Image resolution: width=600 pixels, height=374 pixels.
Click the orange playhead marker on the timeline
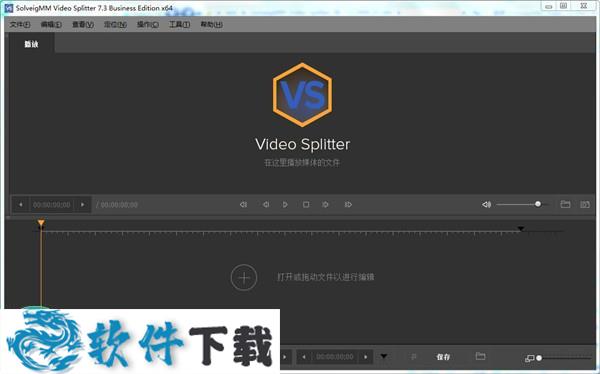(41, 223)
